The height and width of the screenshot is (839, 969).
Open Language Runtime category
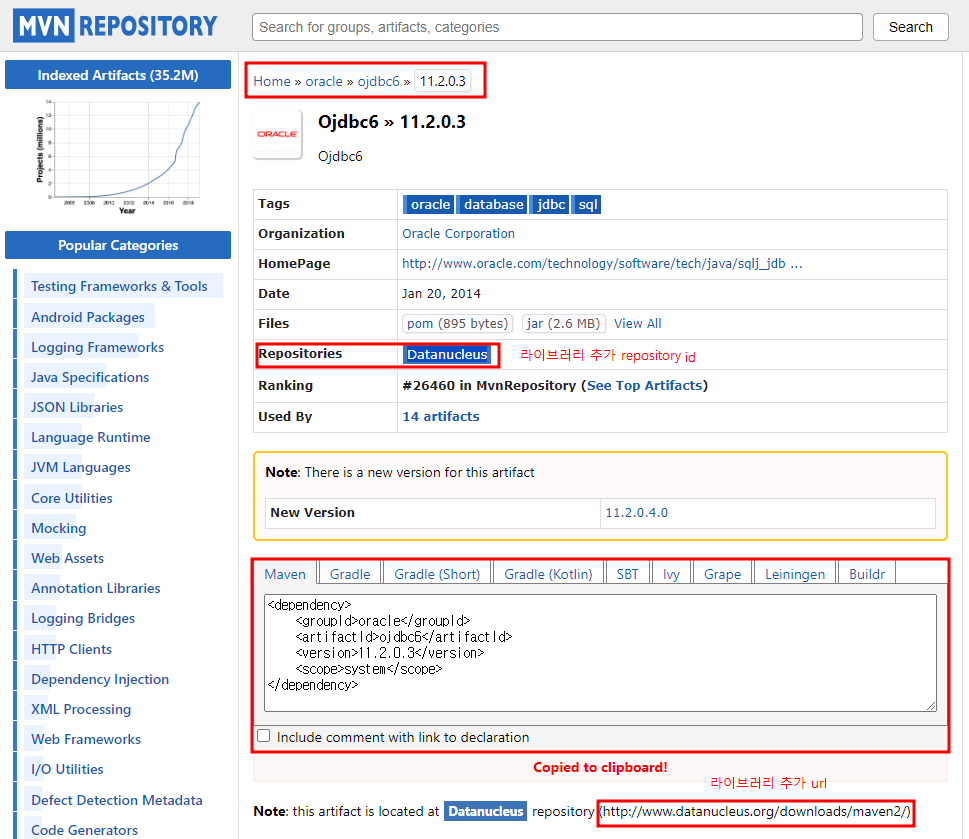[x=90, y=437]
